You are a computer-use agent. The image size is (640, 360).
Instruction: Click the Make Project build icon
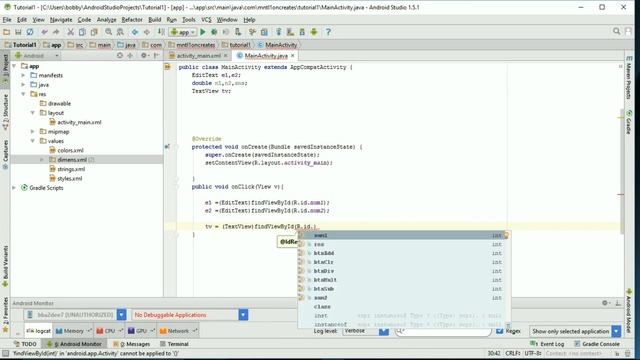tap(161, 32)
